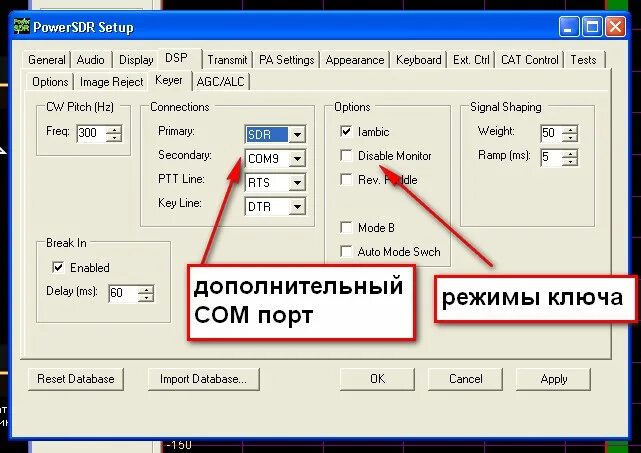Switch to the Audio tab
This screenshot has height=453, width=641.
click(90, 60)
